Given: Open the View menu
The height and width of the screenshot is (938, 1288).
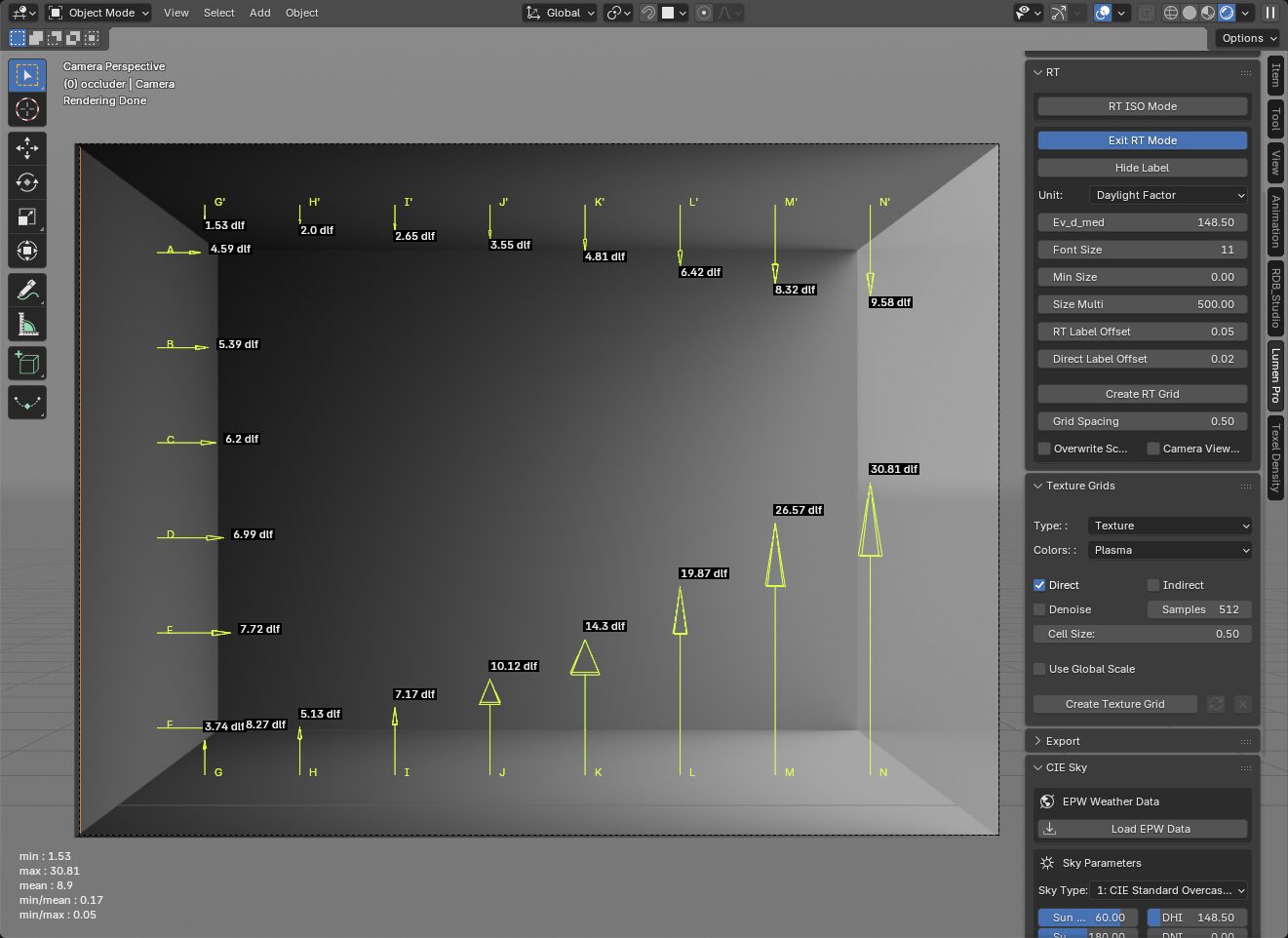Looking at the screenshot, I should (x=176, y=13).
